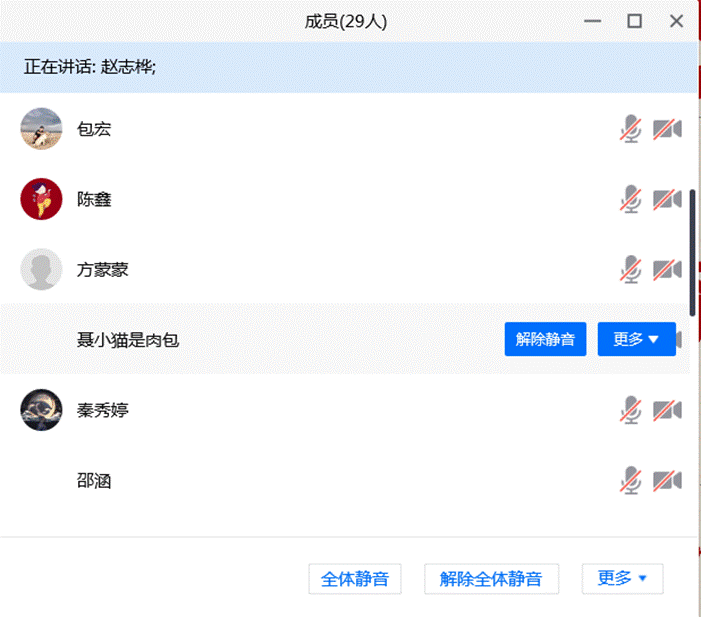Click 陈鑫's red avatar picture
Image resolution: width=701 pixels, height=617 pixels.
pyautogui.click(x=41, y=199)
